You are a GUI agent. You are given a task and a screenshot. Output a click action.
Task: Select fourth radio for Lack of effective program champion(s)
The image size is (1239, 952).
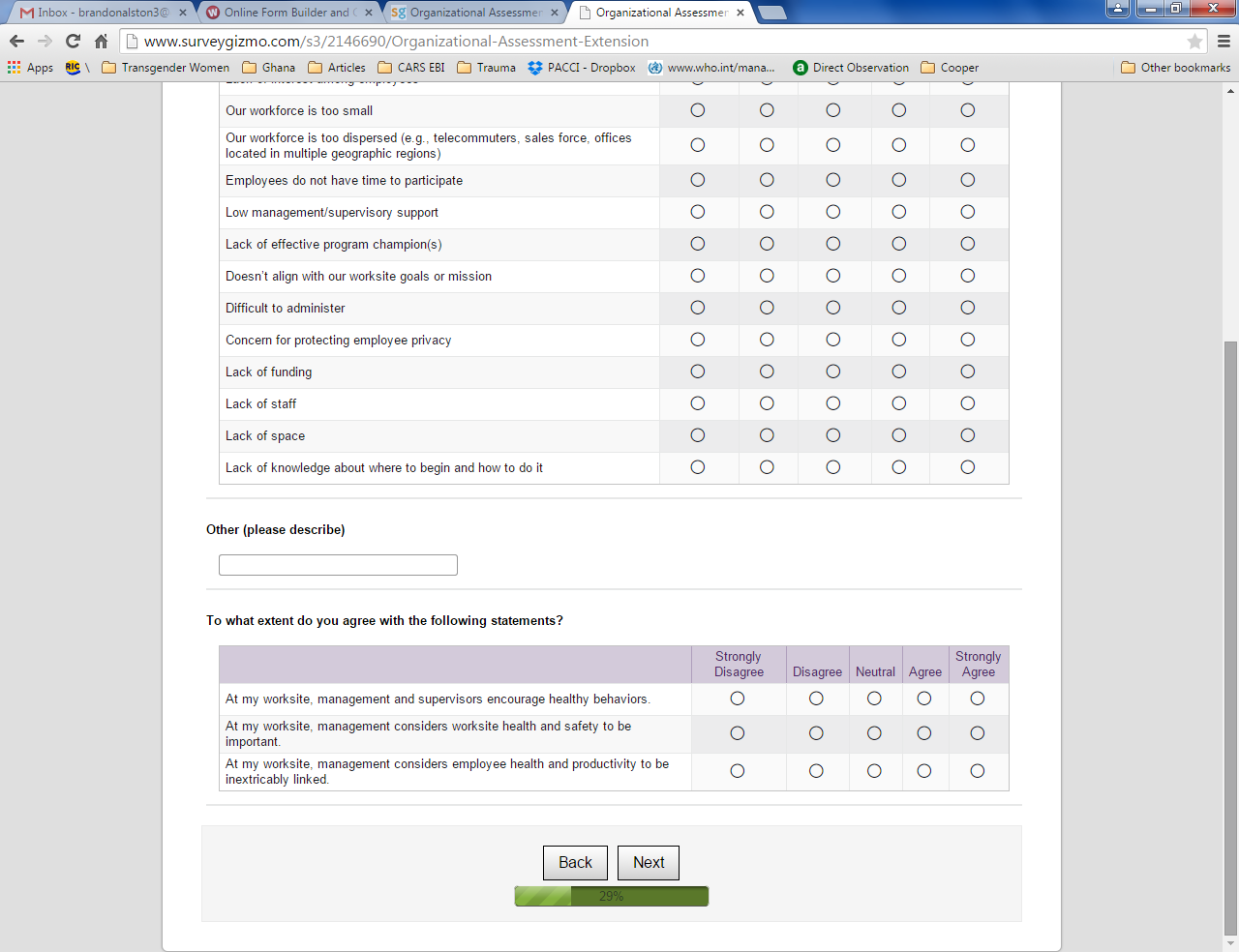[x=899, y=244]
